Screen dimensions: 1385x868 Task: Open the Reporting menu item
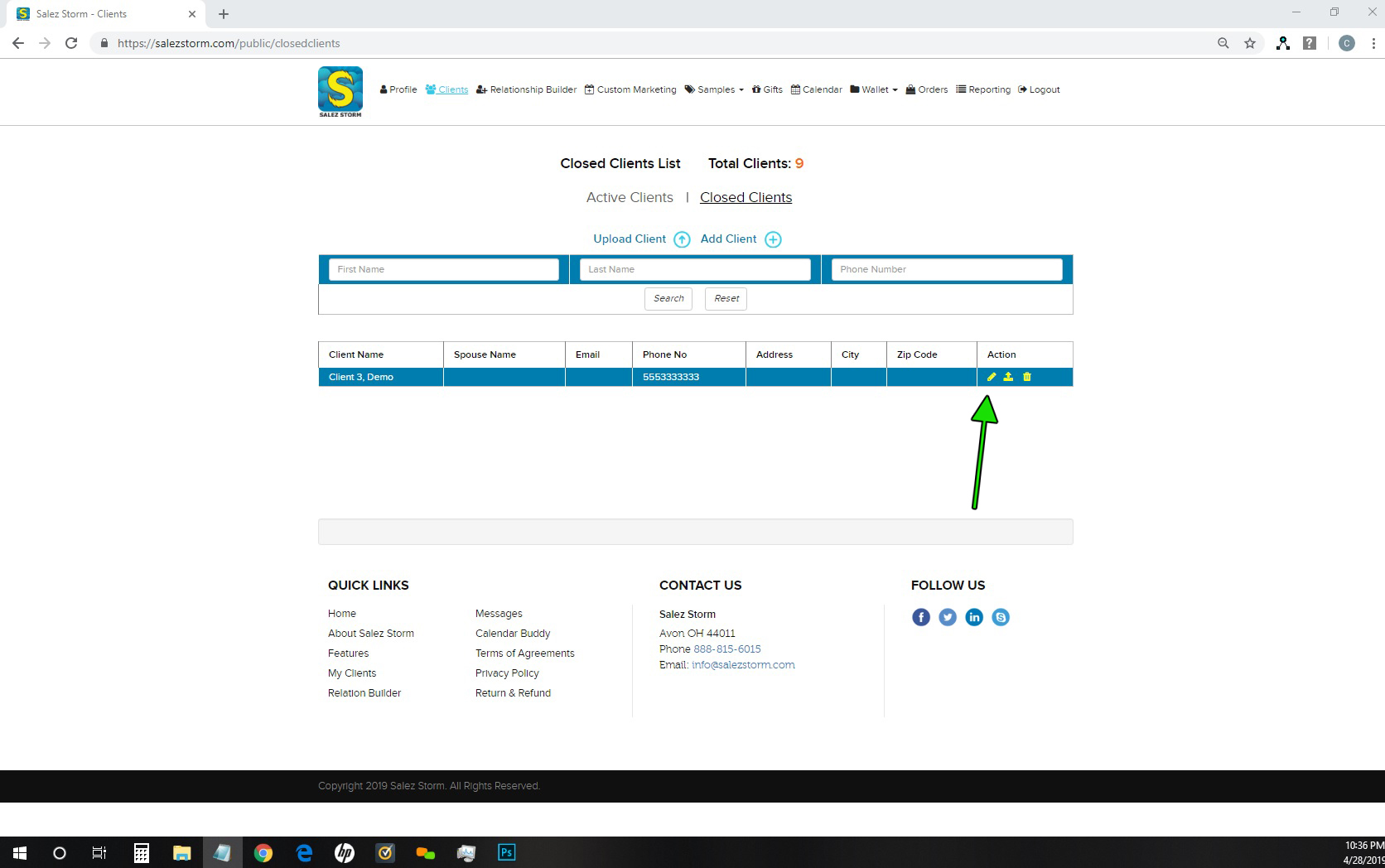[x=983, y=89]
